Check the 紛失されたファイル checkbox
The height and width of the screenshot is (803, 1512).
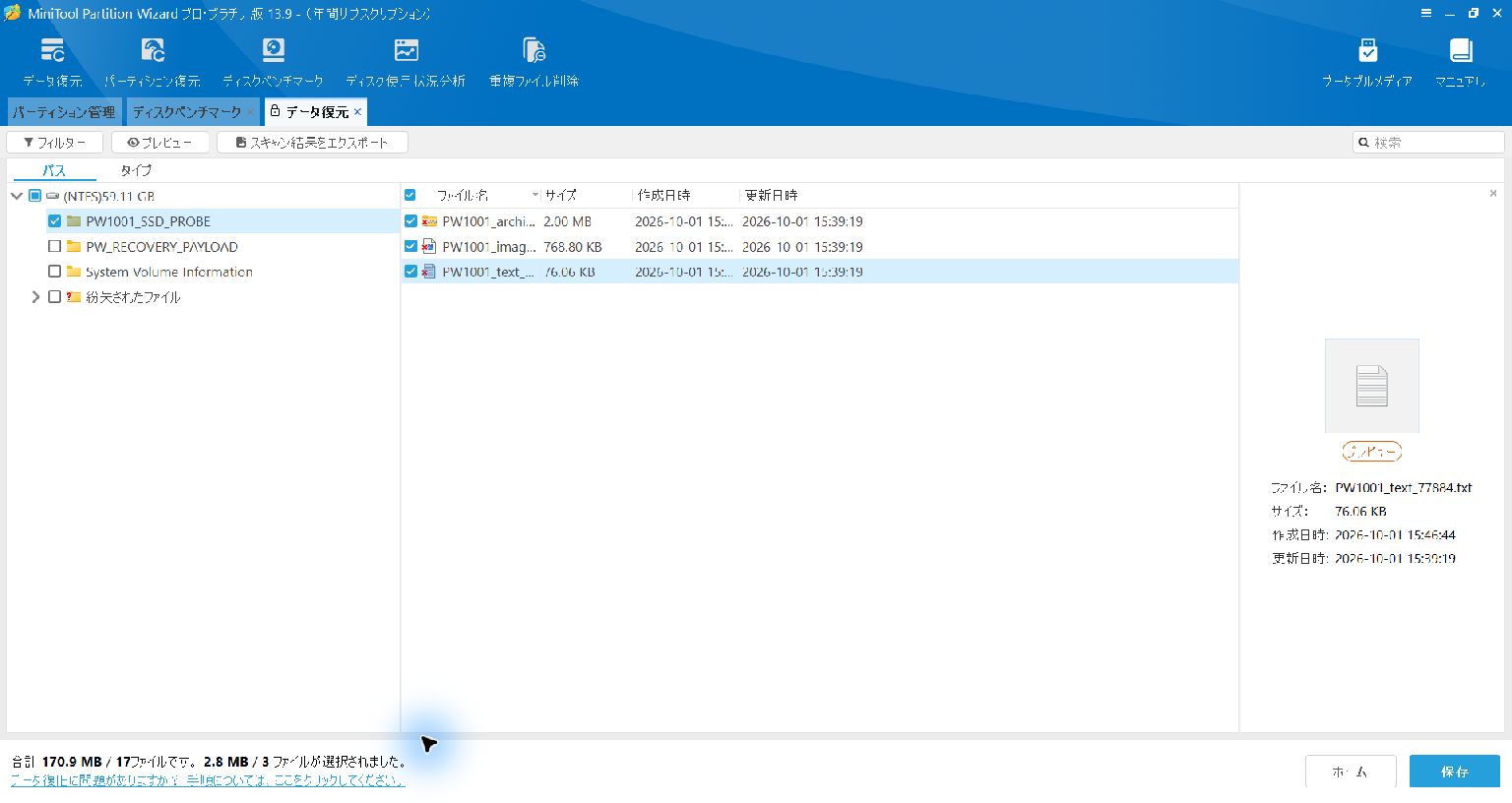click(x=55, y=297)
